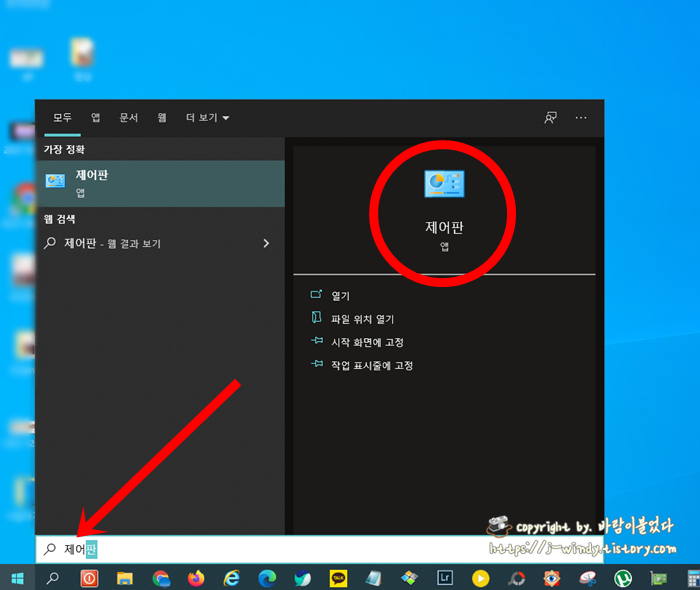Image resolution: width=700 pixels, height=590 pixels.
Task: Launch uTorrent from taskbar
Action: click(x=623, y=578)
